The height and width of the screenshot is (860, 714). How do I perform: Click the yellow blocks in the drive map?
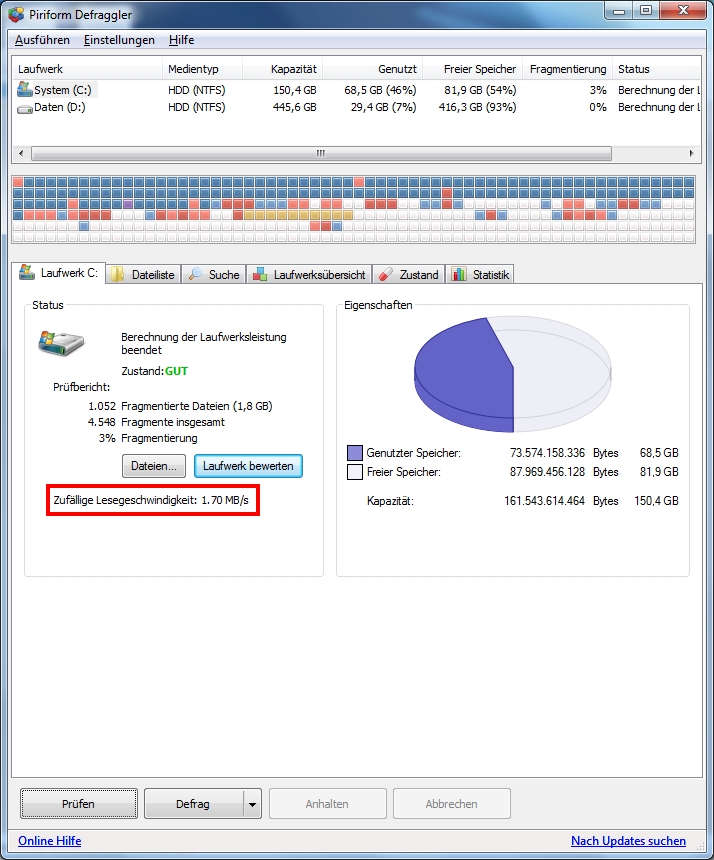[x=298, y=215]
